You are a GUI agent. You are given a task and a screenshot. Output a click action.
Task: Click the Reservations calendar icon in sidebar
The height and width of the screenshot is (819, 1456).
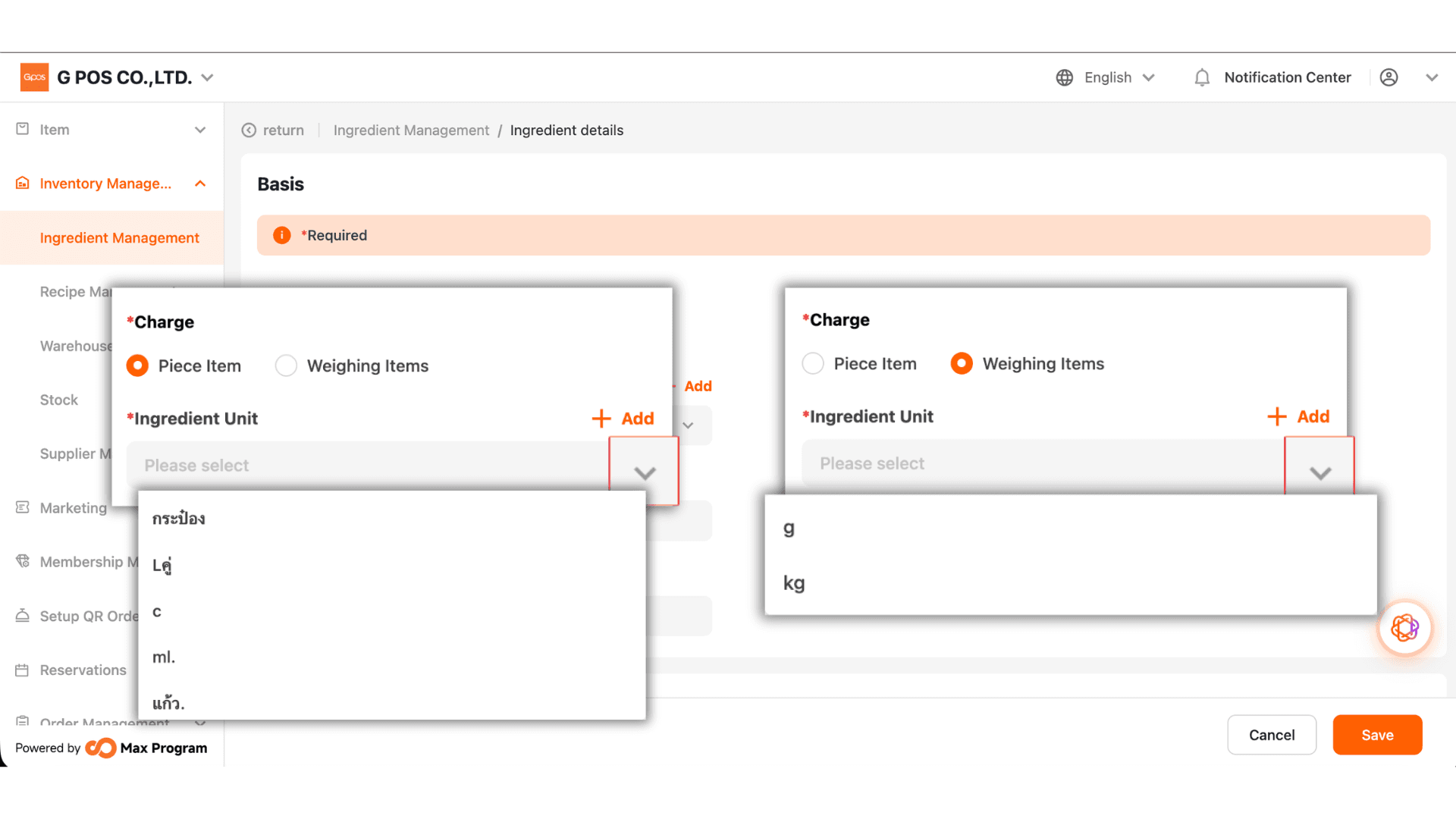pyautogui.click(x=22, y=670)
